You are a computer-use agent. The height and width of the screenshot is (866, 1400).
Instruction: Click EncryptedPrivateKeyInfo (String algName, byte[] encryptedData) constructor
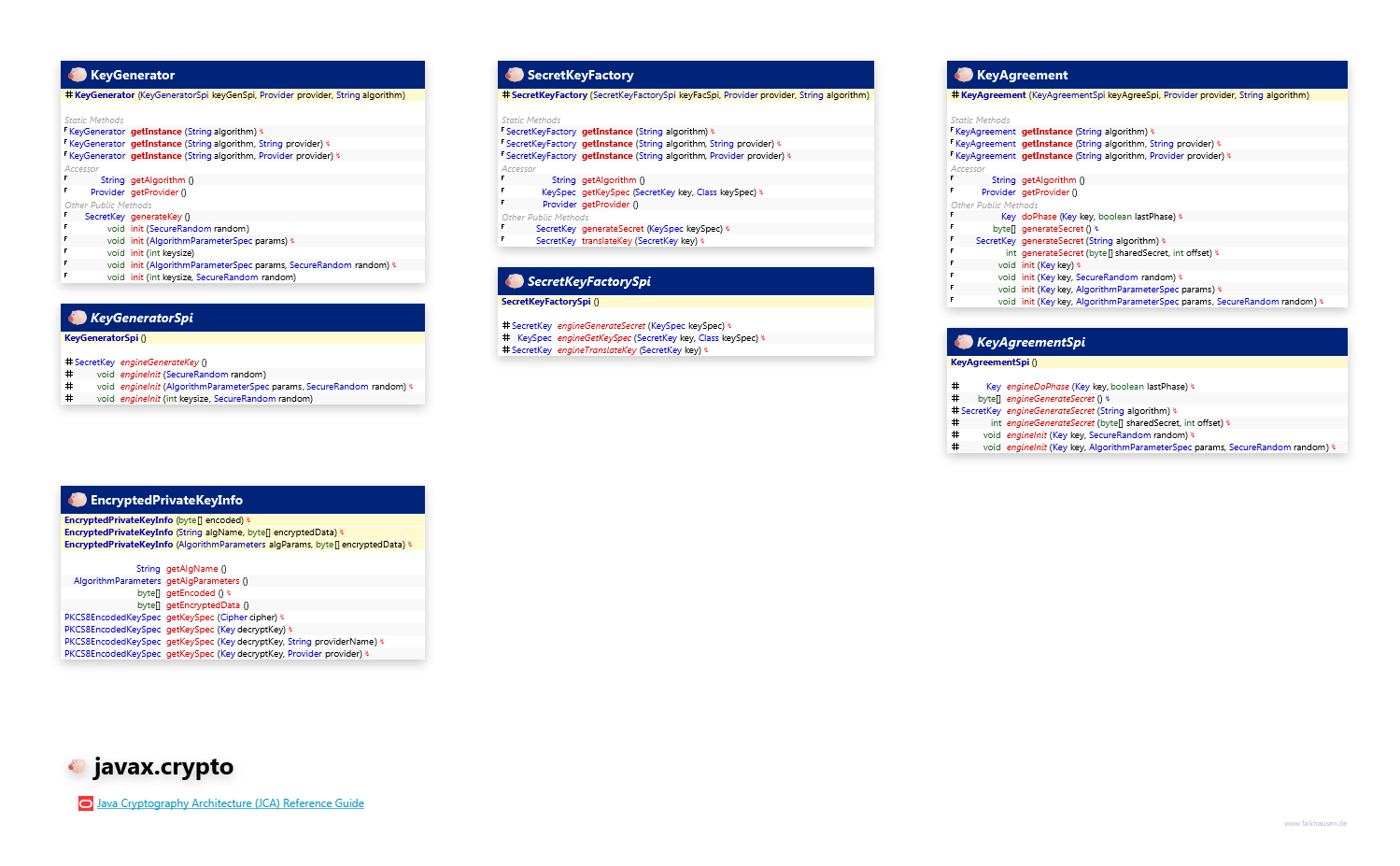point(243,532)
